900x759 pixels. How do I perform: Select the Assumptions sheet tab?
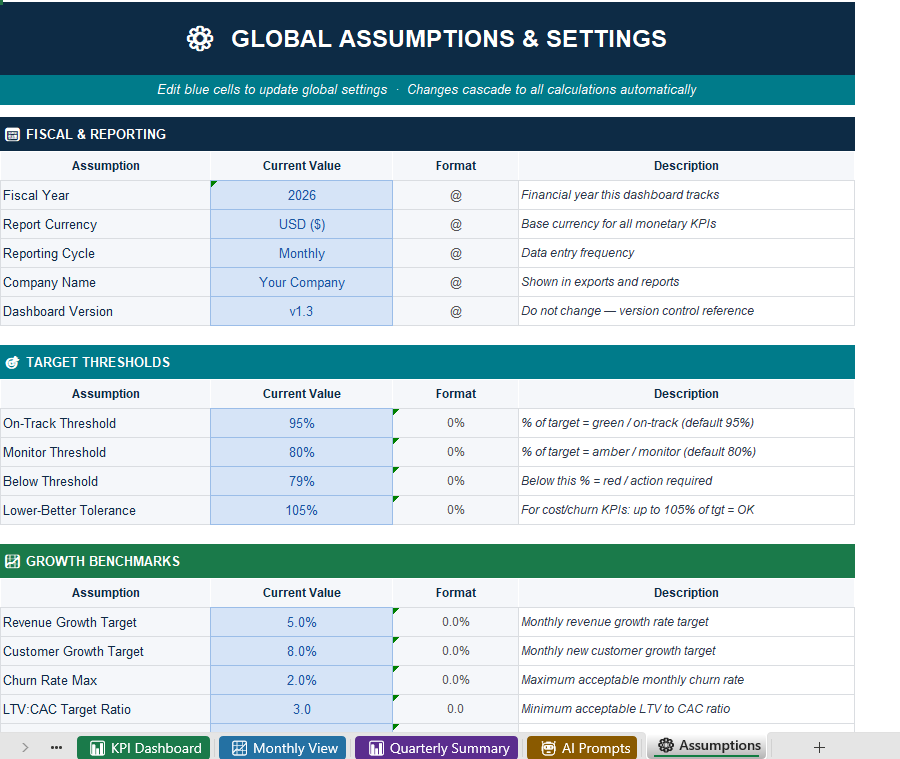708,745
